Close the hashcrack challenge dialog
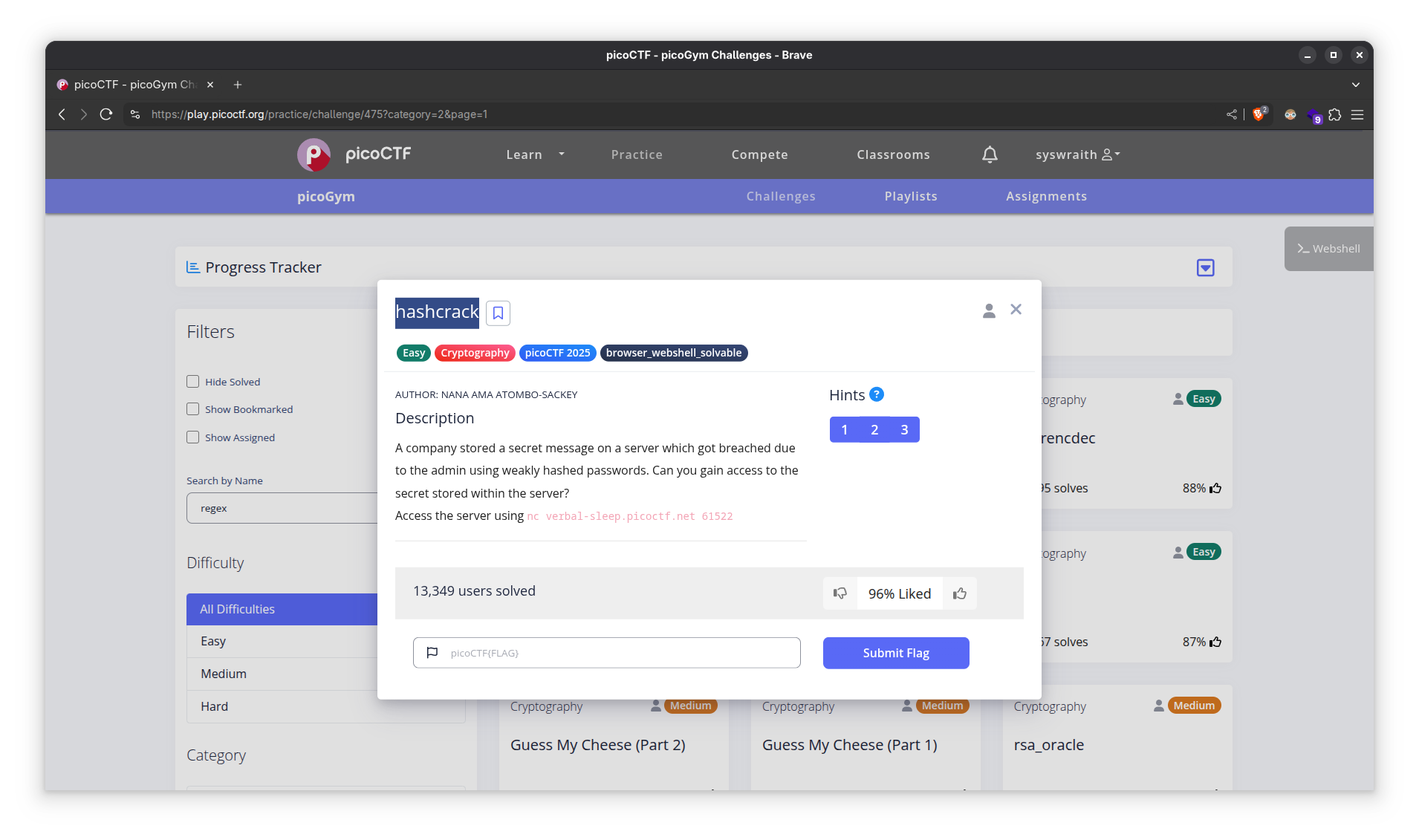 coord(1016,310)
